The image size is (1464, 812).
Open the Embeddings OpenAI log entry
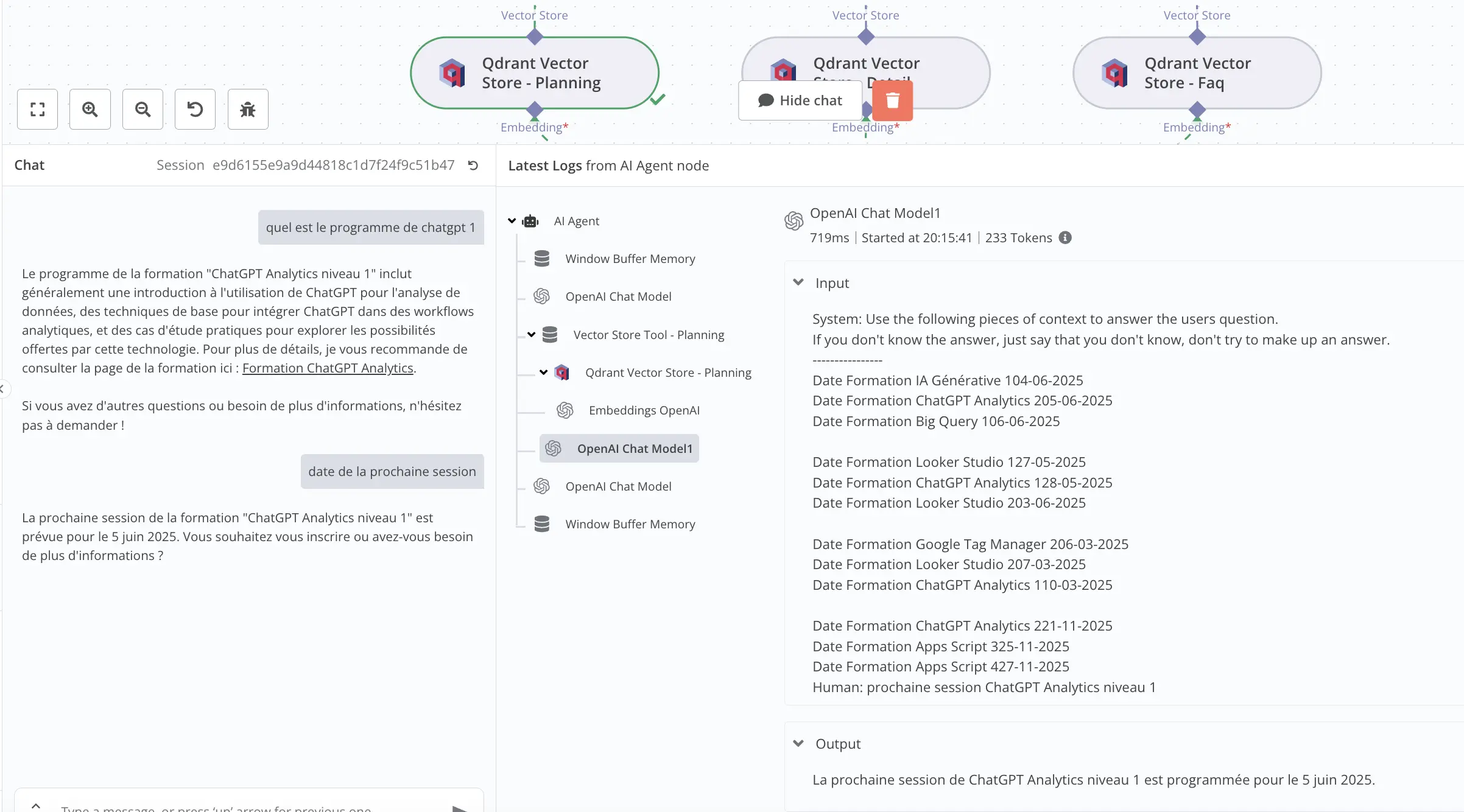[x=644, y=410]
